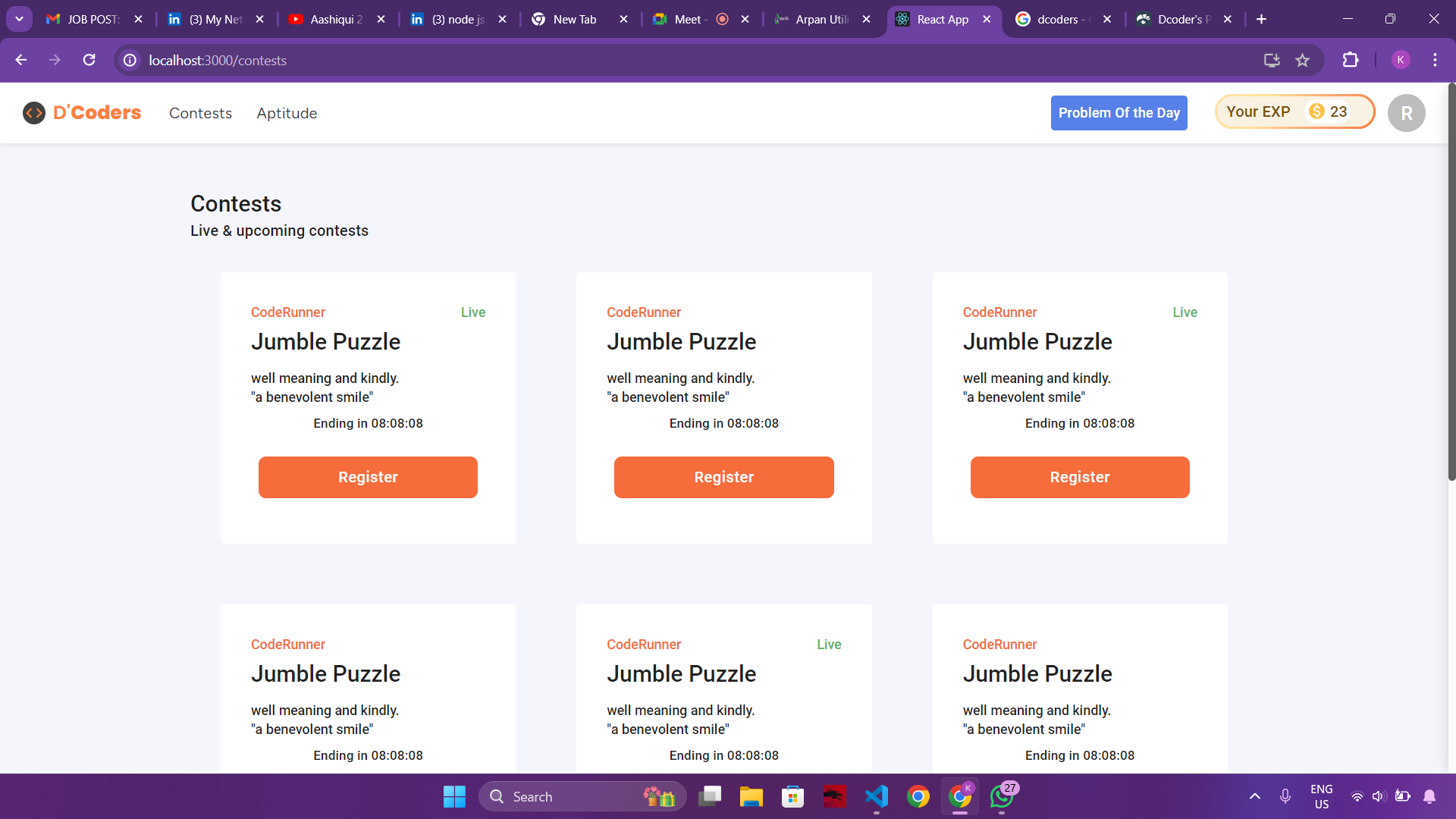Open Visual Studio Code from taskbar
This screenshot has height=819, width=1456.
tap(876, 796)
